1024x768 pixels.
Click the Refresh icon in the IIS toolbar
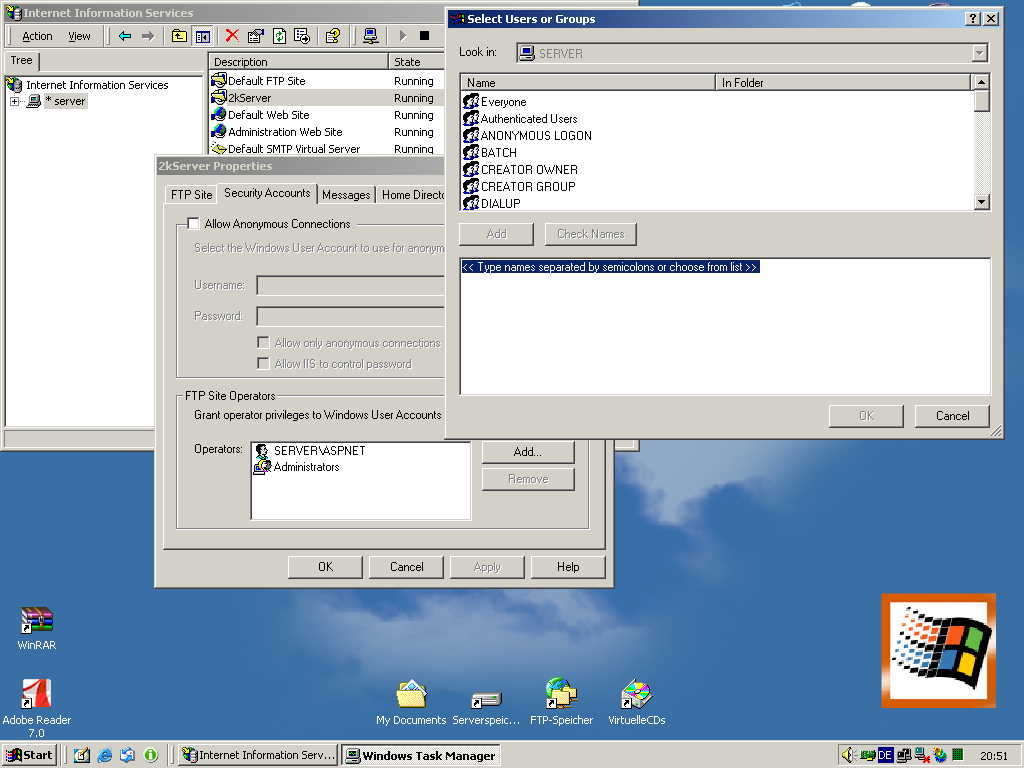(279, 36)
